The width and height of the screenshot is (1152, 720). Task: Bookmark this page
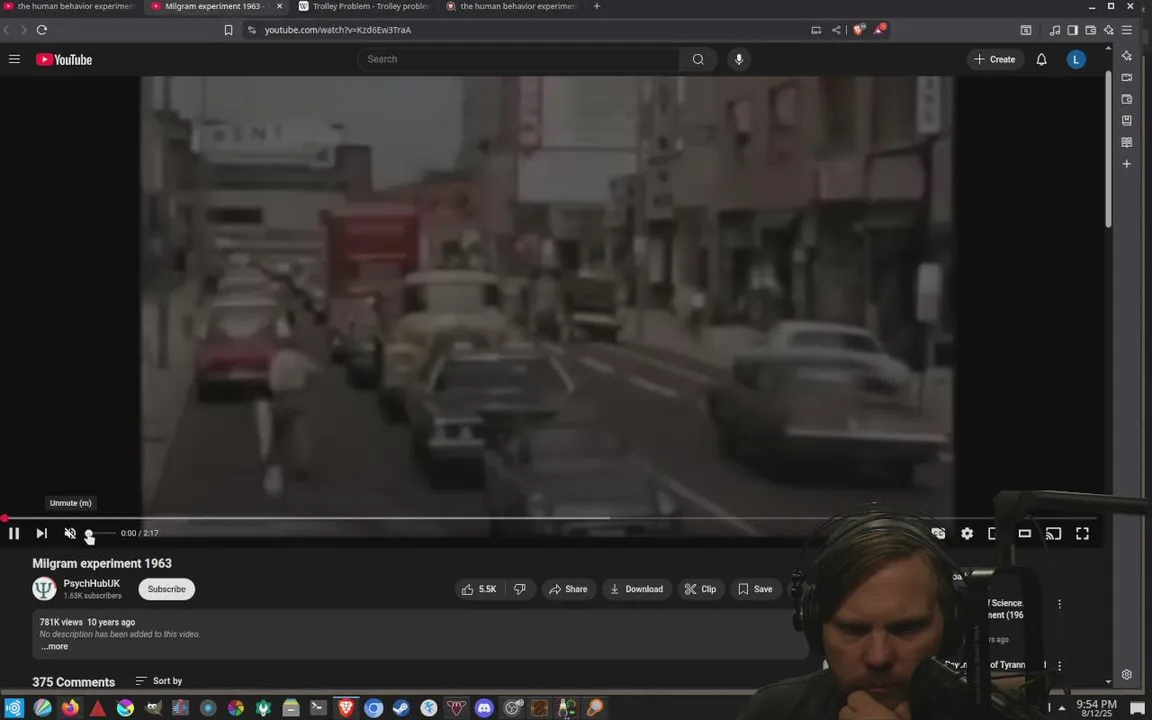coord(228,30)
